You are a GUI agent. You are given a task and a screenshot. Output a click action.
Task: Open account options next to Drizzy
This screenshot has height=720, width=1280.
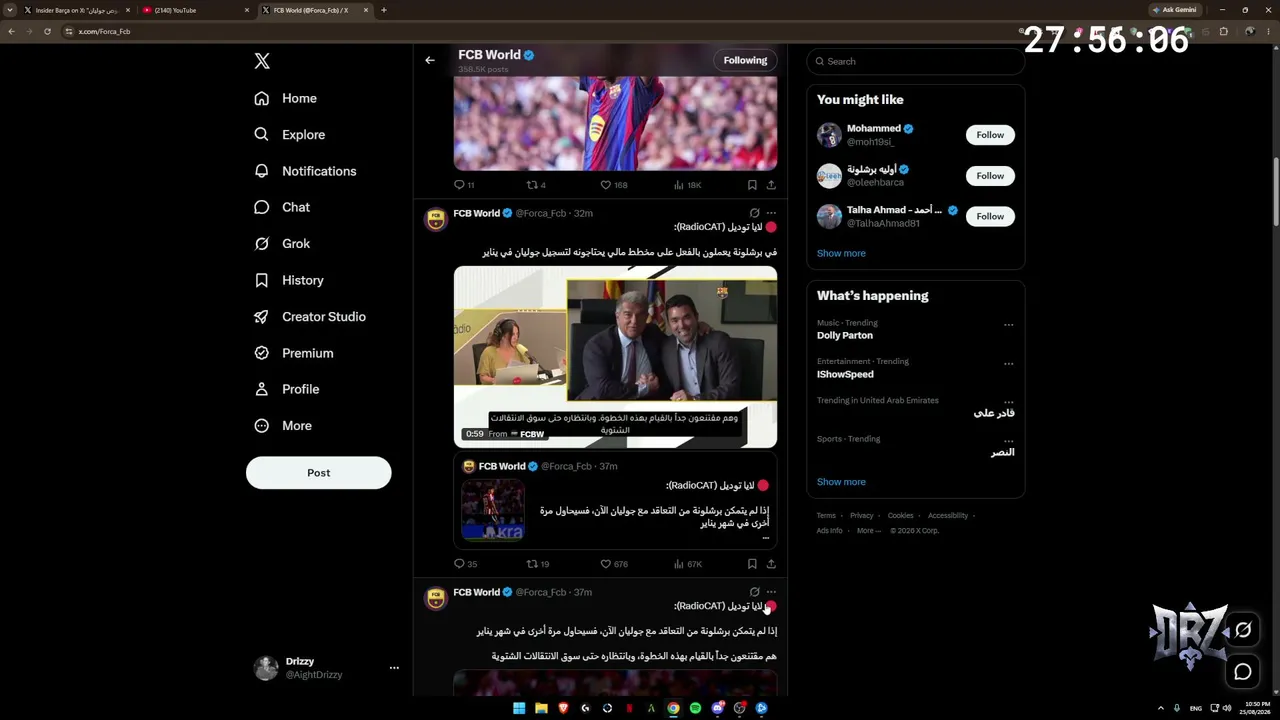[x=394, y=668]
